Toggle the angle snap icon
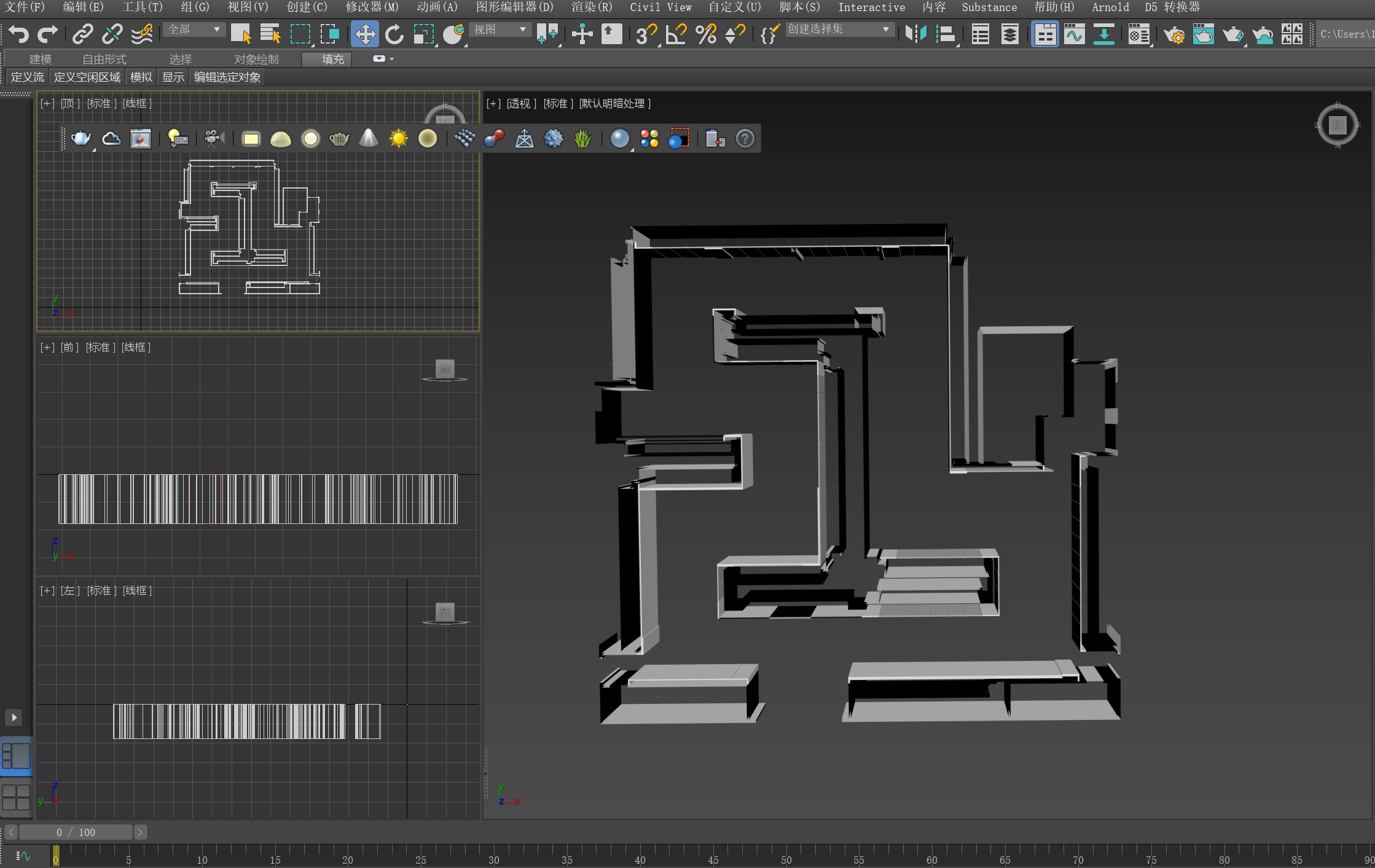This screenshot has width=1375, height=868. [x=676, y=34]
